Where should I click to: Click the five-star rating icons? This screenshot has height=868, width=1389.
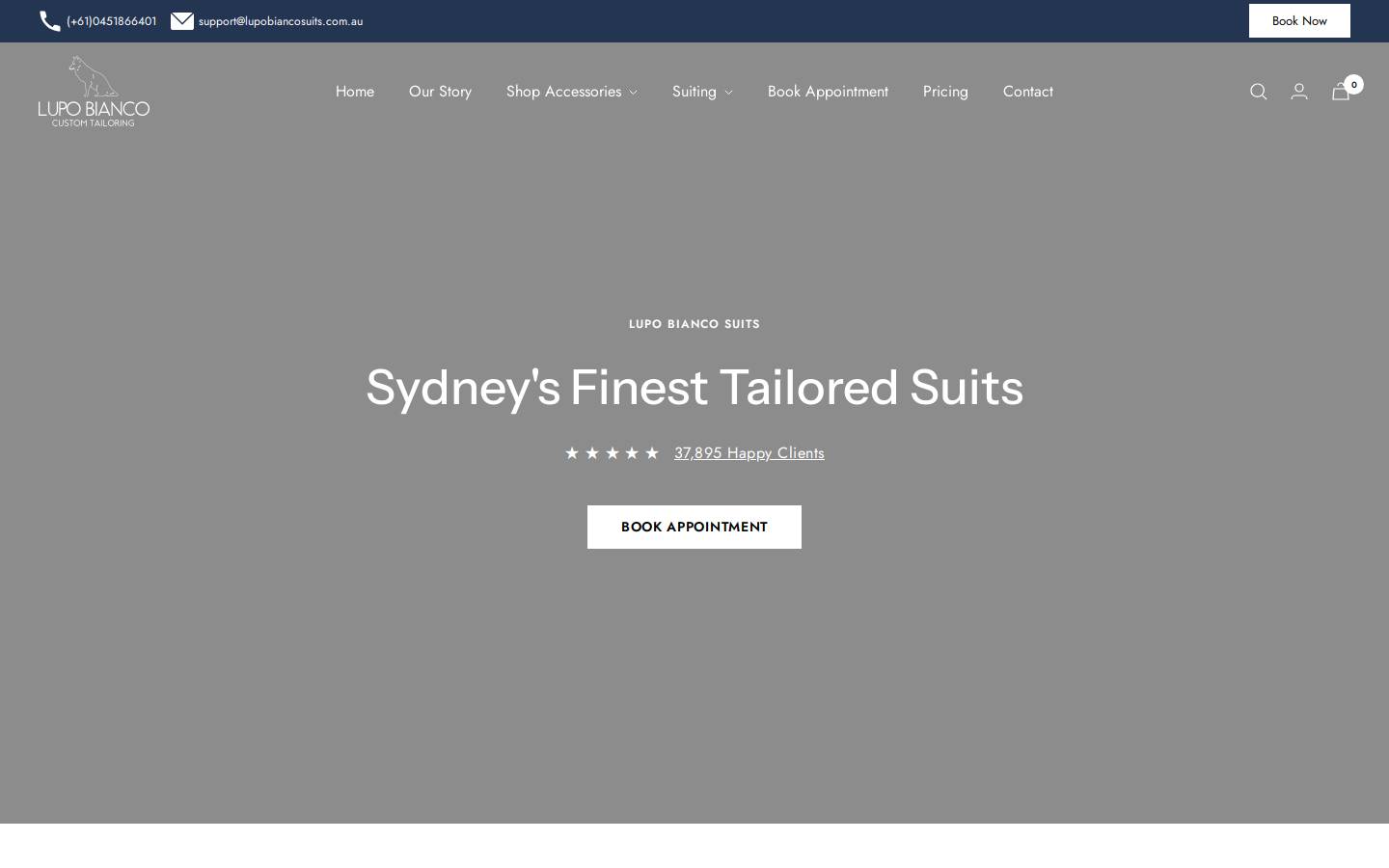[613, 453]
